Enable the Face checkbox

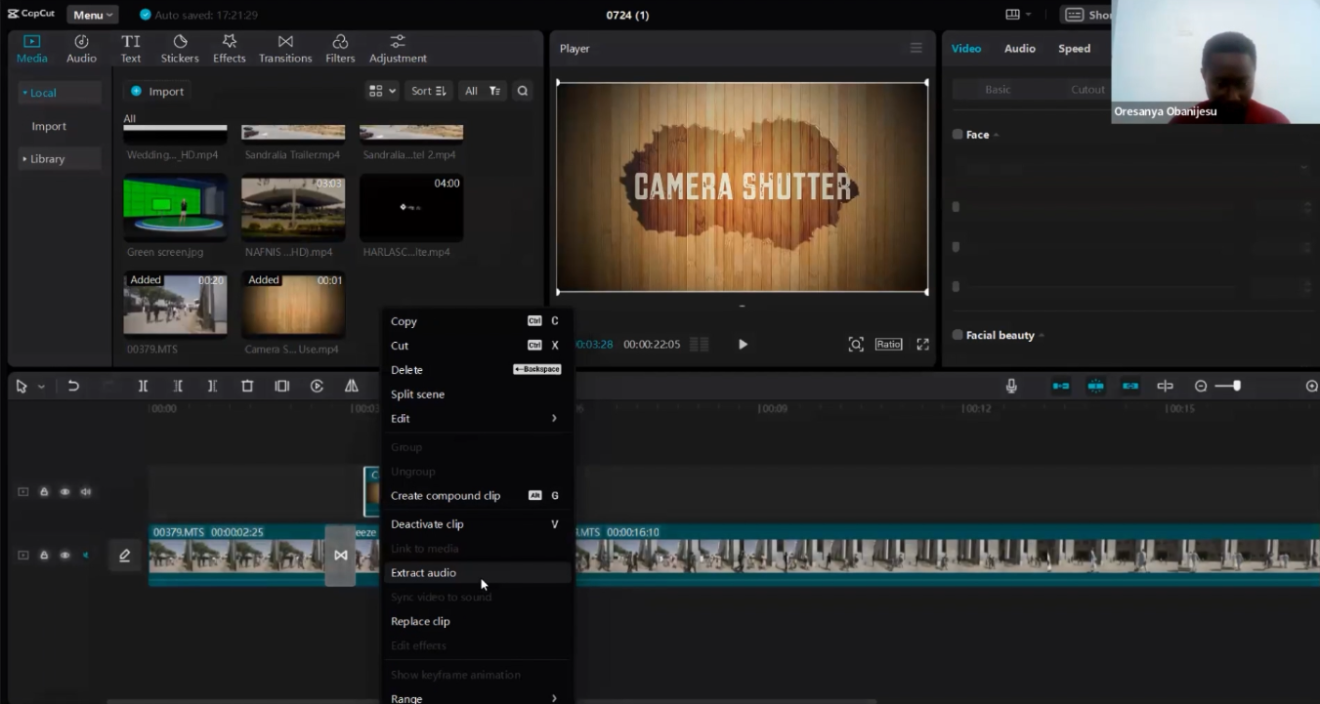point(958,134)
